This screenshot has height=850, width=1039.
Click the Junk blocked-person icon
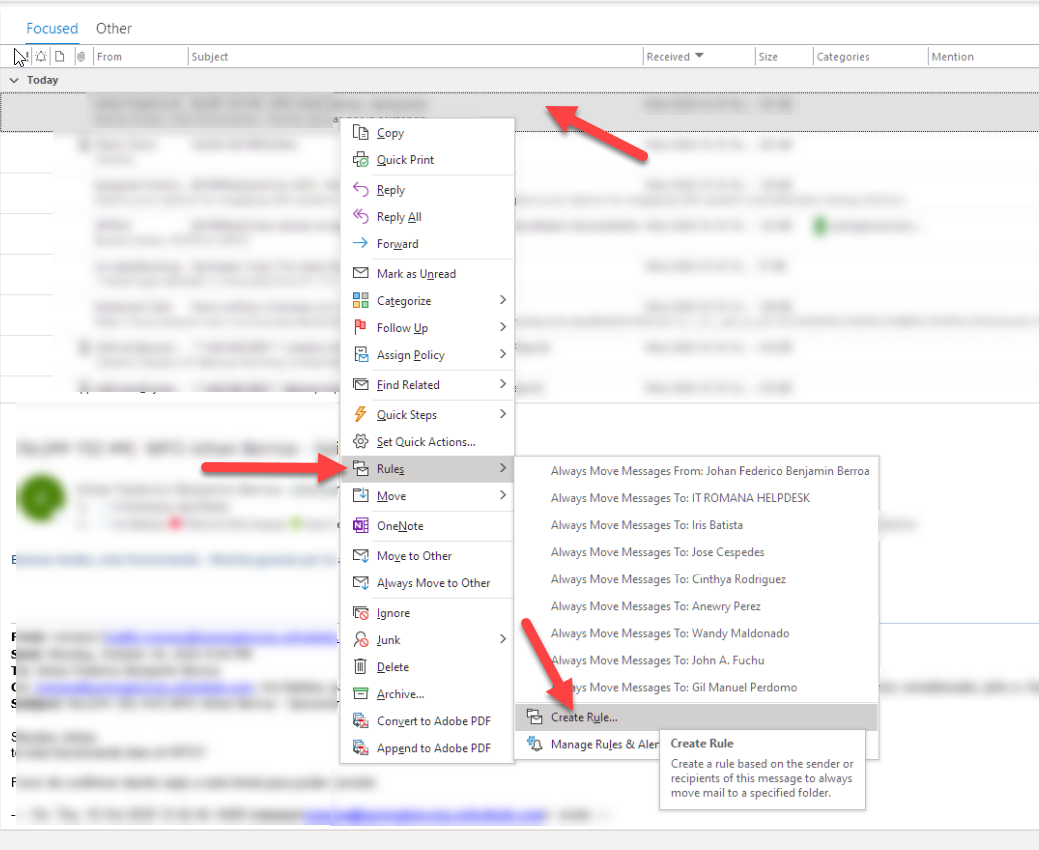360,639
